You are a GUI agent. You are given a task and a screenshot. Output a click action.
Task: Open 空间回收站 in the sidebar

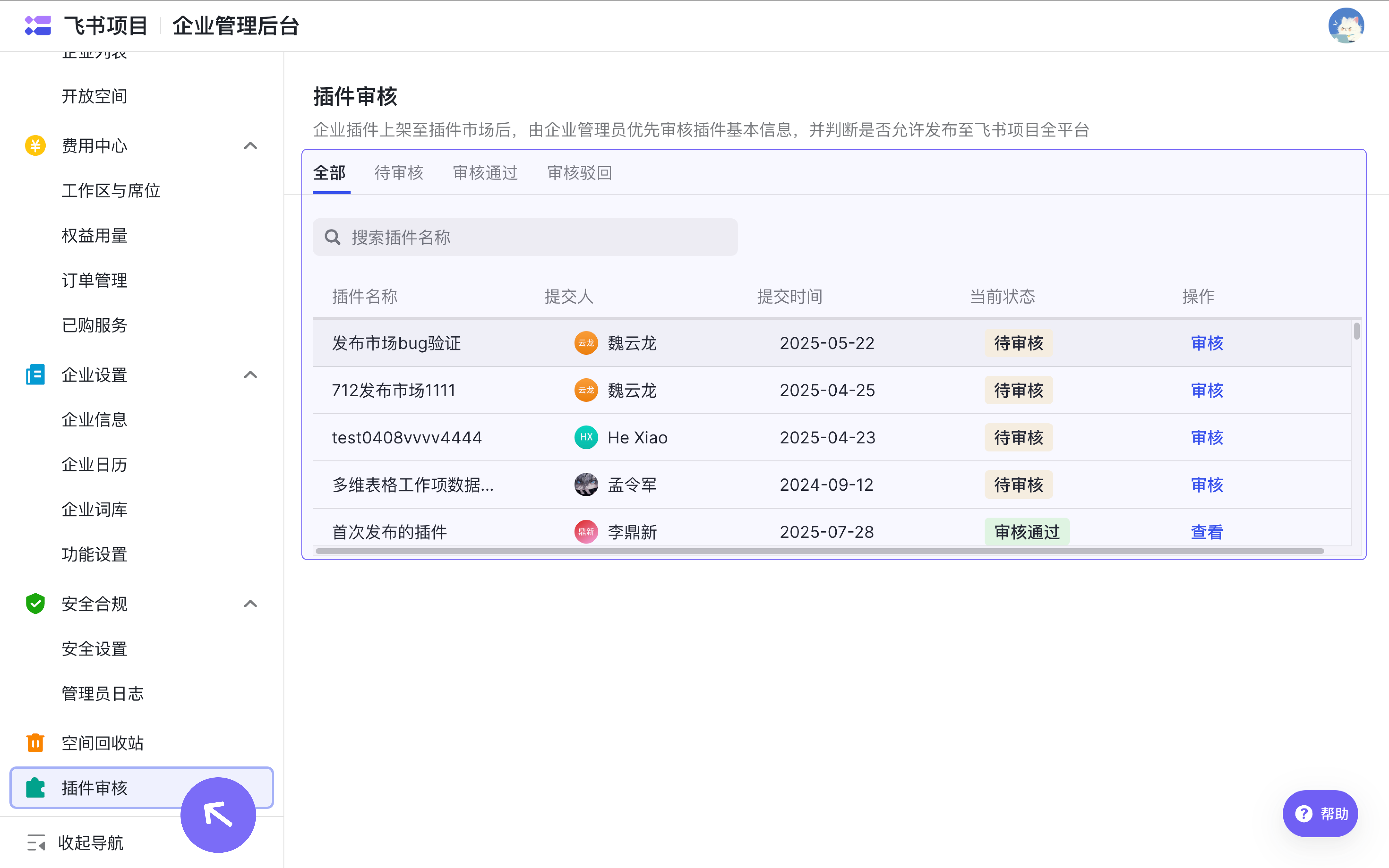(103, 743)
